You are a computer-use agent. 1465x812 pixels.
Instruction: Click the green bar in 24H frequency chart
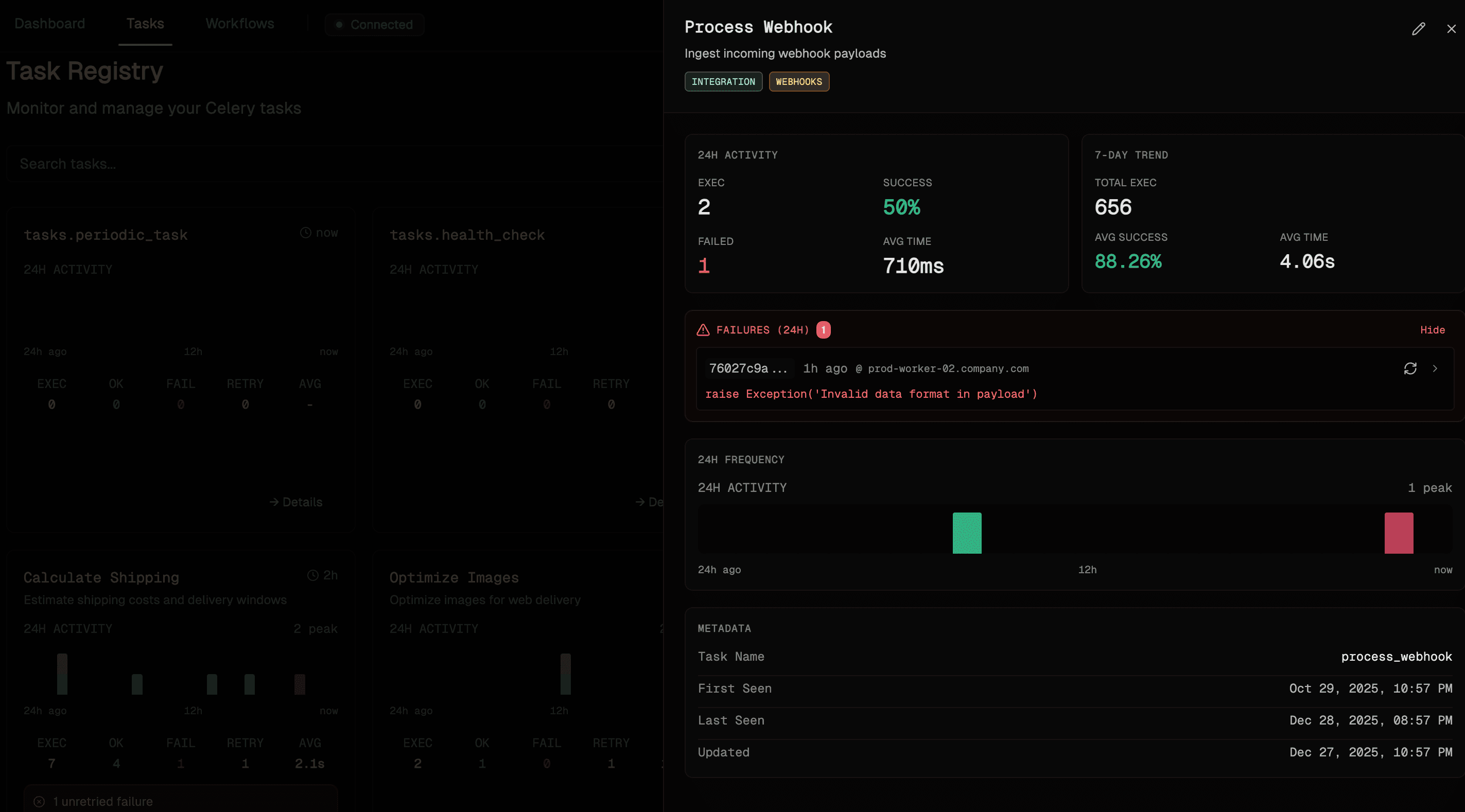pos(967,532)
